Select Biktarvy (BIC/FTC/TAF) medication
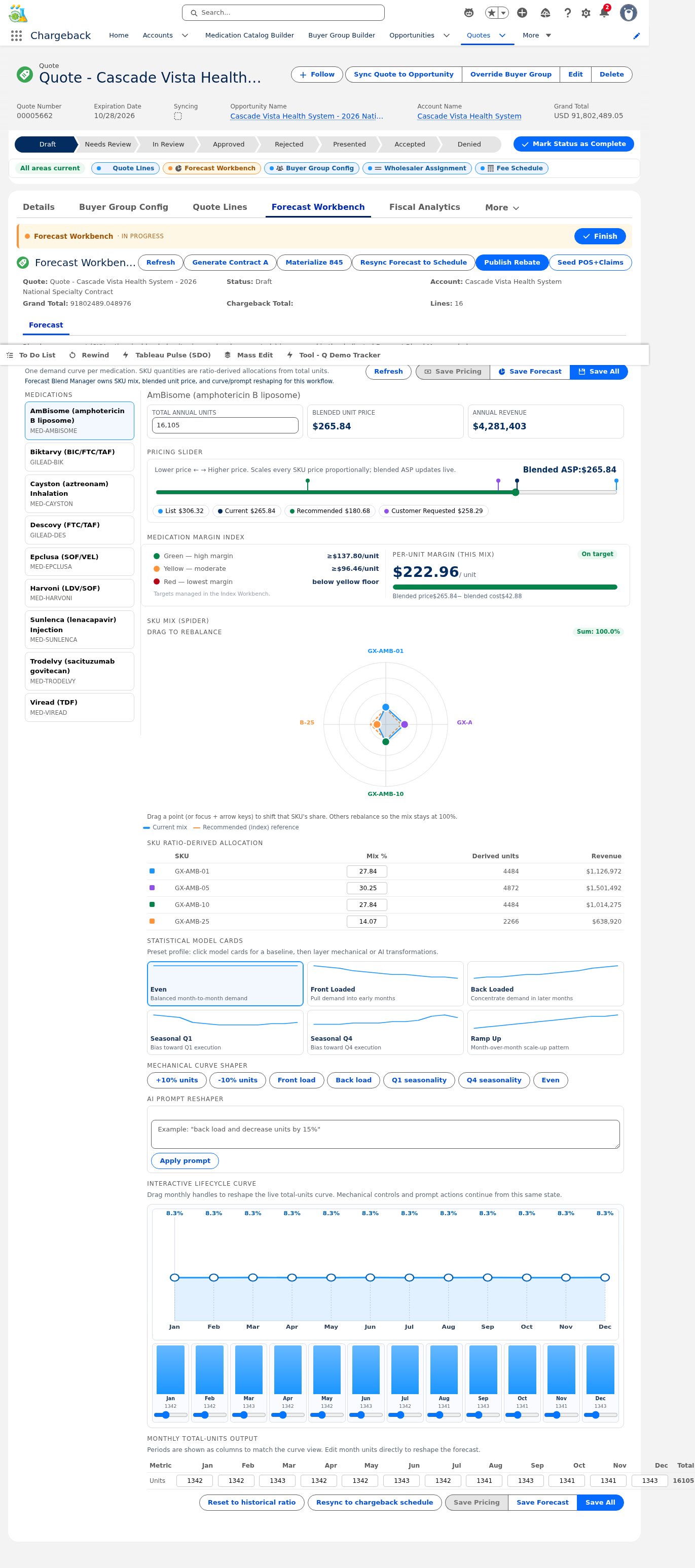 [79, 457]
